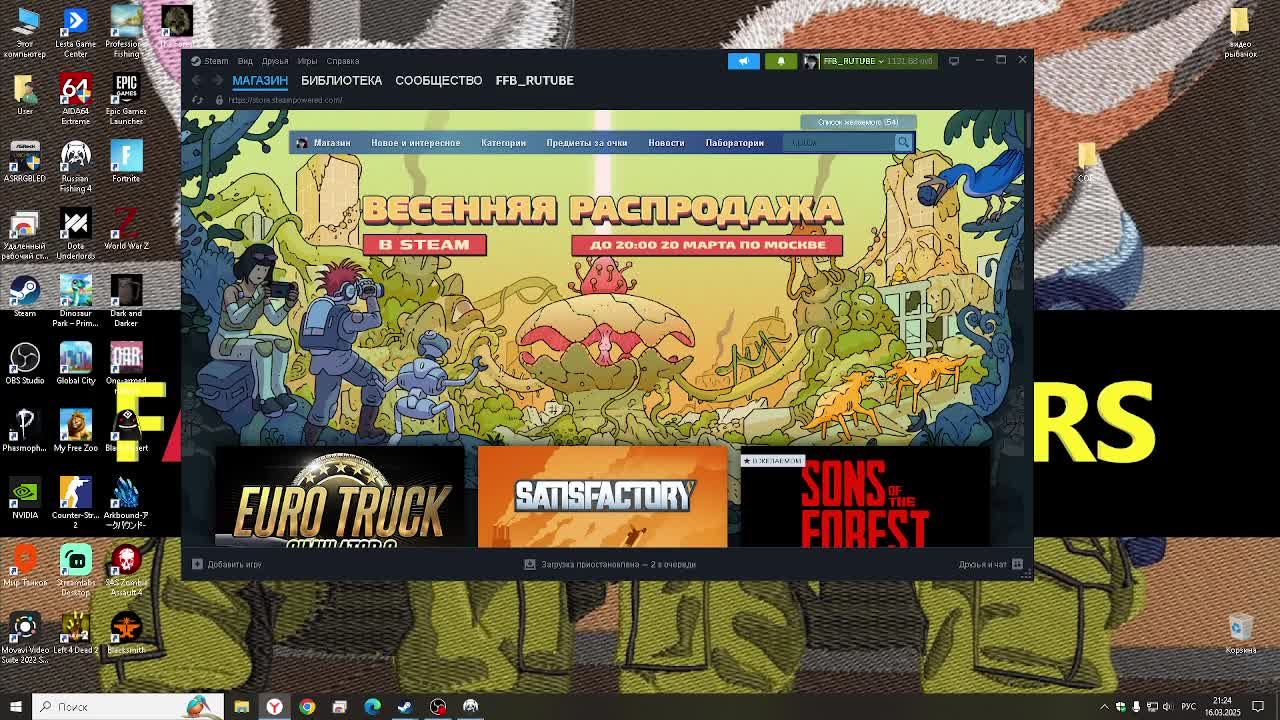
Task: Open the Friends and Chat icon
Action: click(1017, 564)
